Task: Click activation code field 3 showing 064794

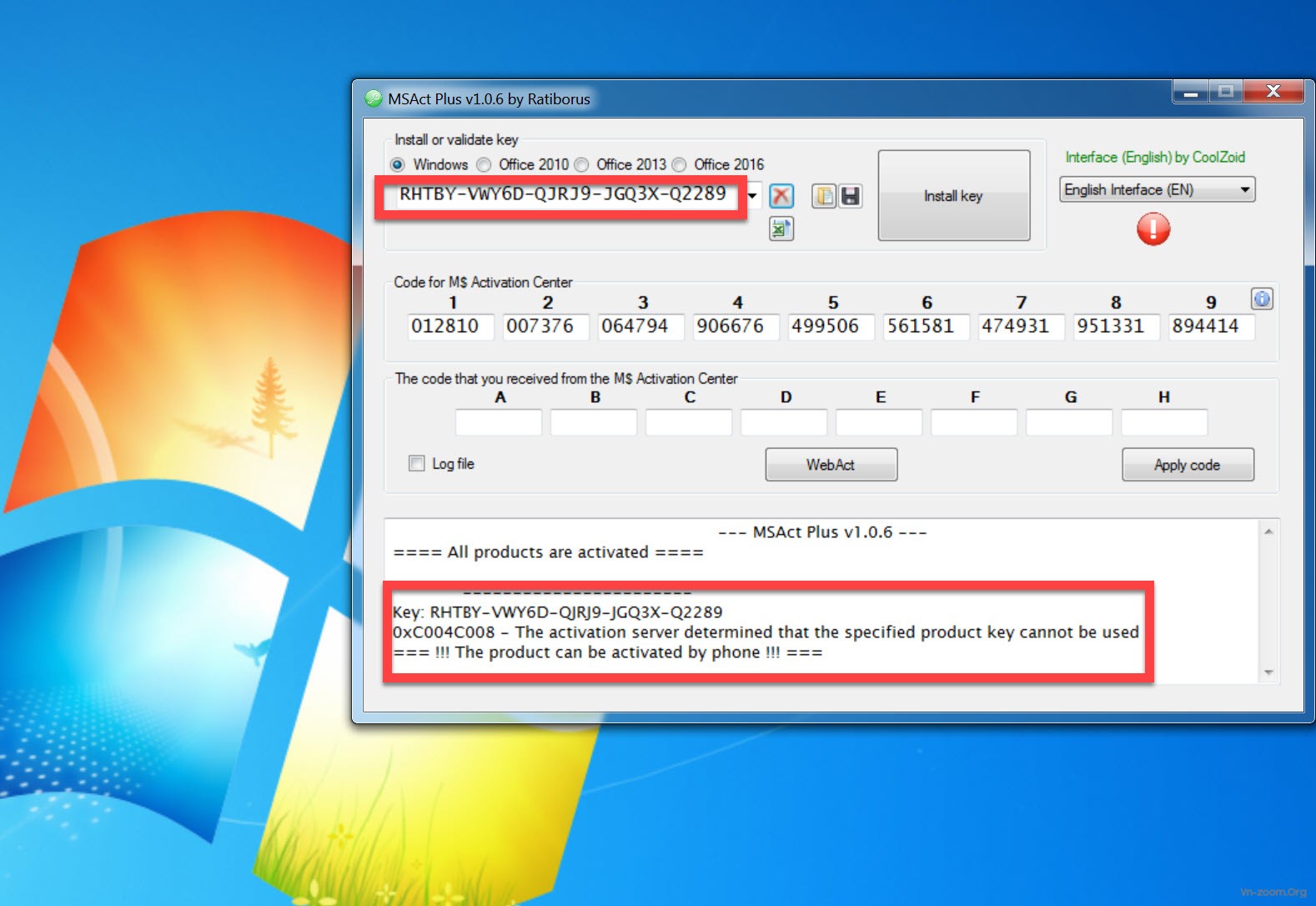Action: [641, 326]
